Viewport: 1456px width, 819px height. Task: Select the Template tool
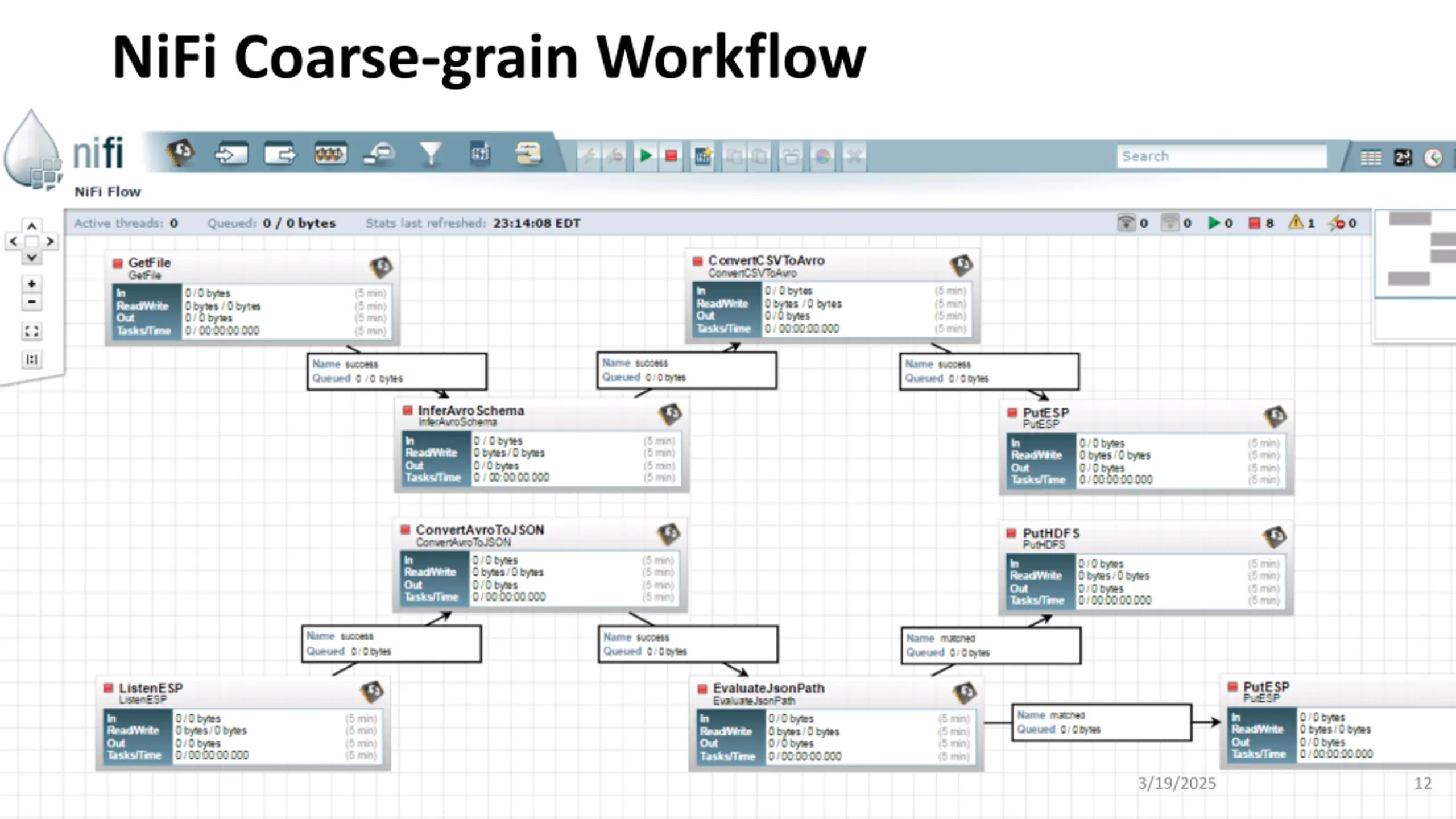pyautogui.click(x=479, y=154)
